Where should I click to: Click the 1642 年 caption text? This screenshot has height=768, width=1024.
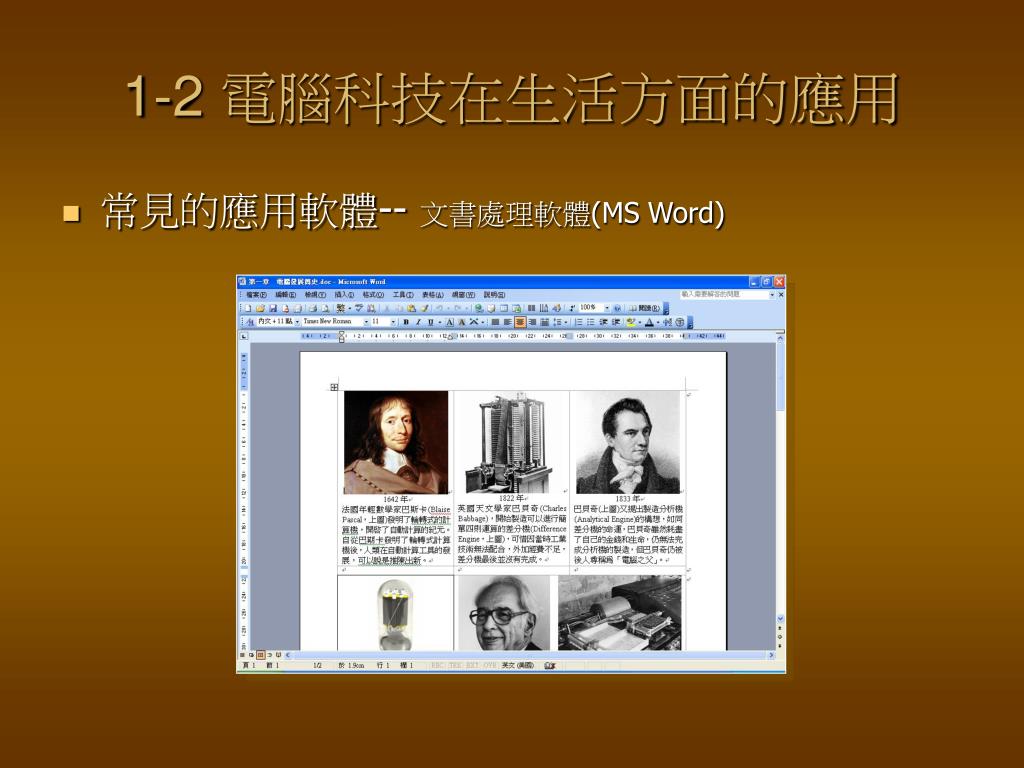pyautogui.click(x=395, y=499)
